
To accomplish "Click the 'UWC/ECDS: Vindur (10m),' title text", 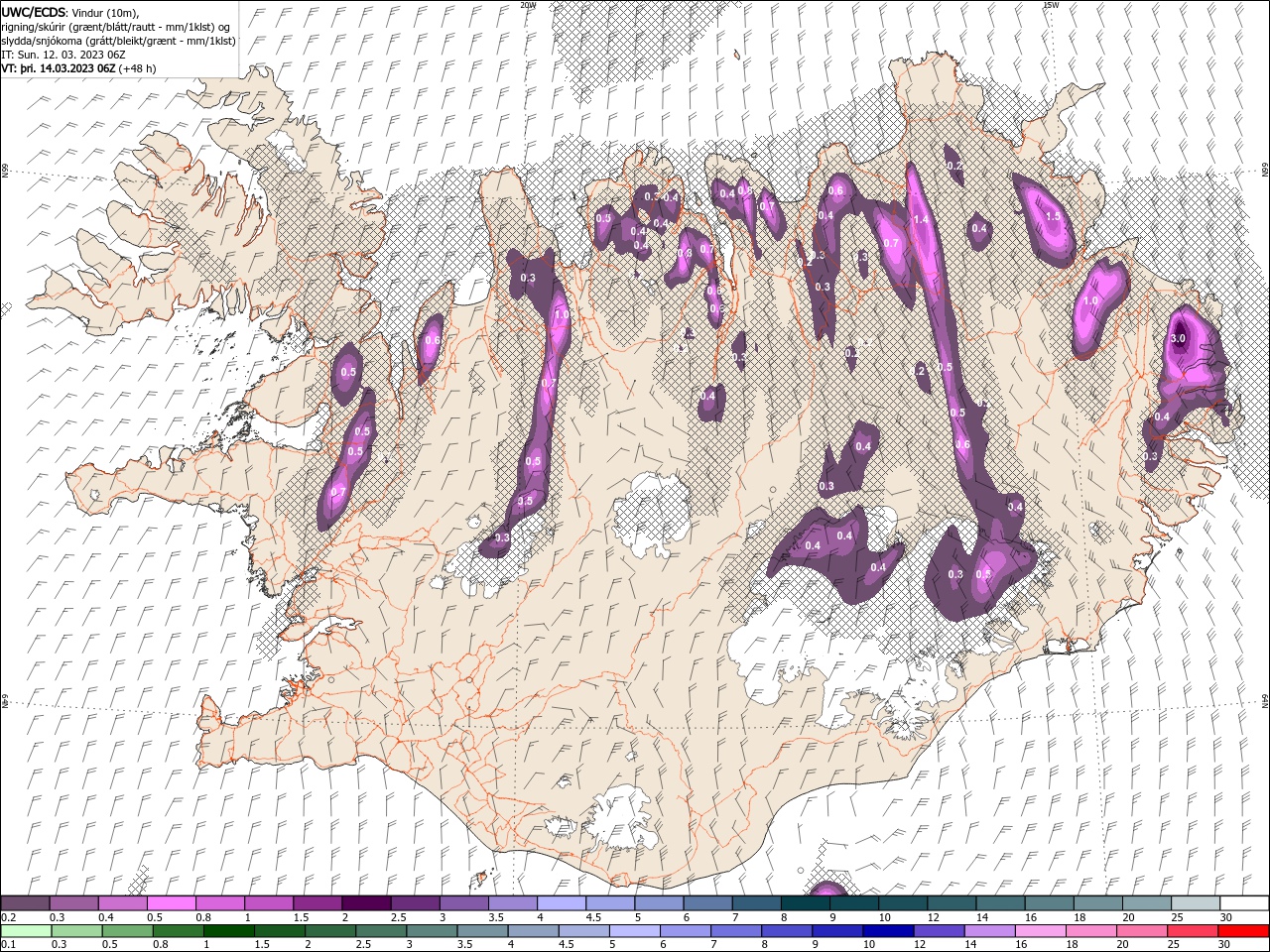I will click(x=69, y=12).
